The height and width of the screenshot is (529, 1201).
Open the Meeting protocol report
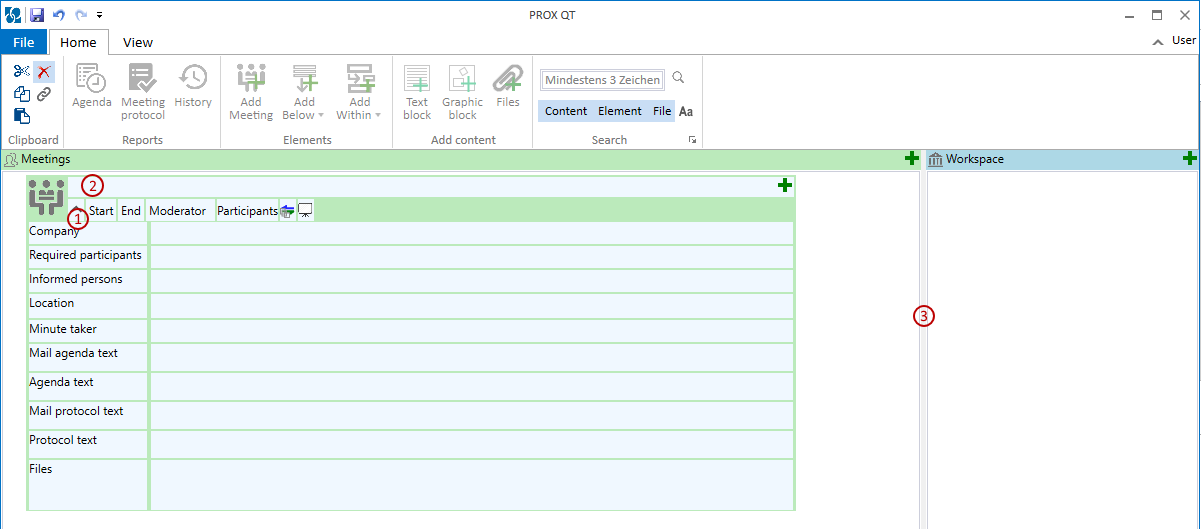coord(143,91)
